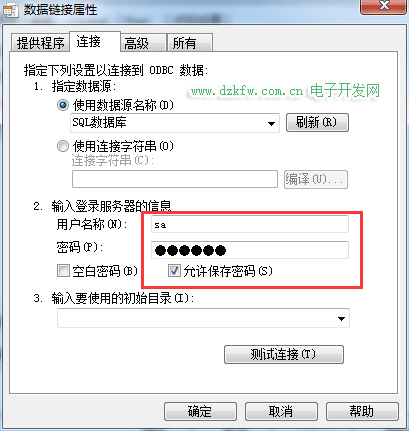
Task: Expand the SQL数据库 data source dropdown
Action: pyautogui.click(x=271, y=123)
